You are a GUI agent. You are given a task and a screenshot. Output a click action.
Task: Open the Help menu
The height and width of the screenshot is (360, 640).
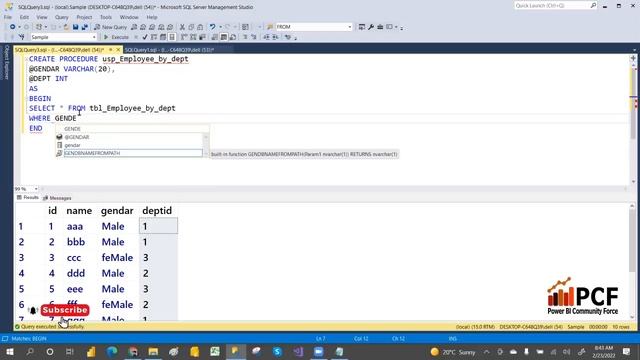(152, 17)
